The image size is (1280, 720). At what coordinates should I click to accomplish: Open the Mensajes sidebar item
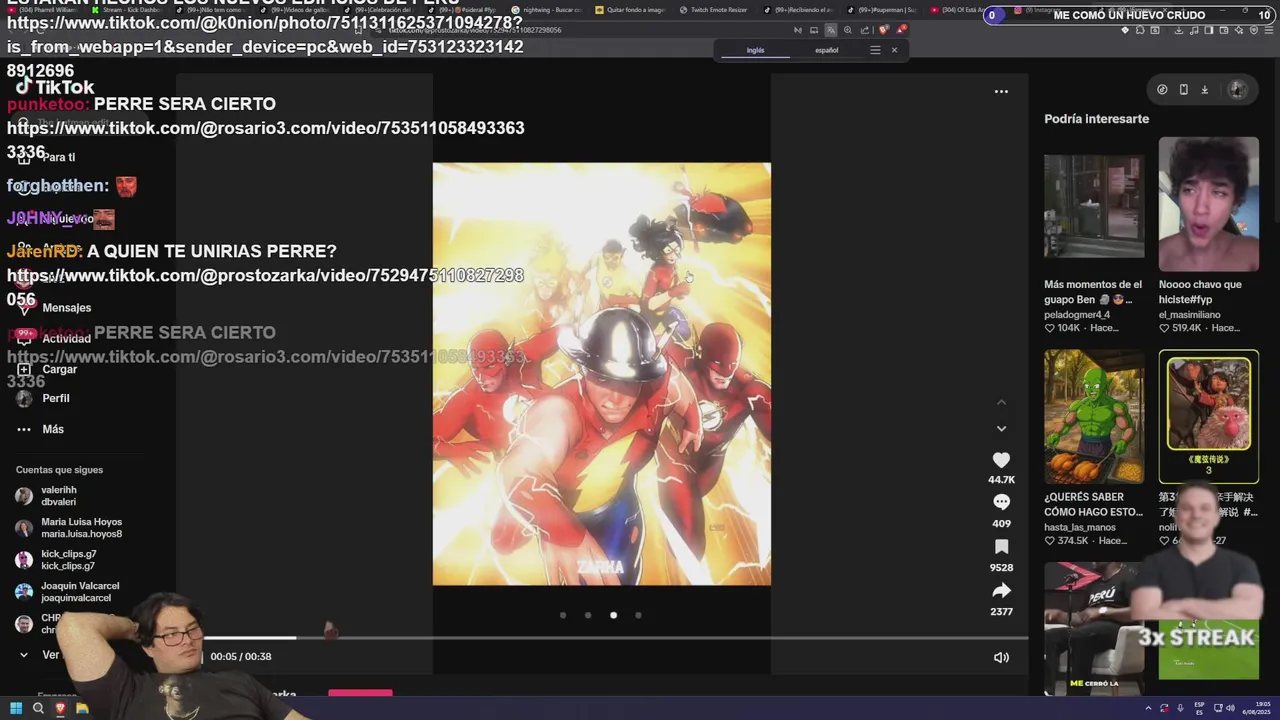coord(54,308)
